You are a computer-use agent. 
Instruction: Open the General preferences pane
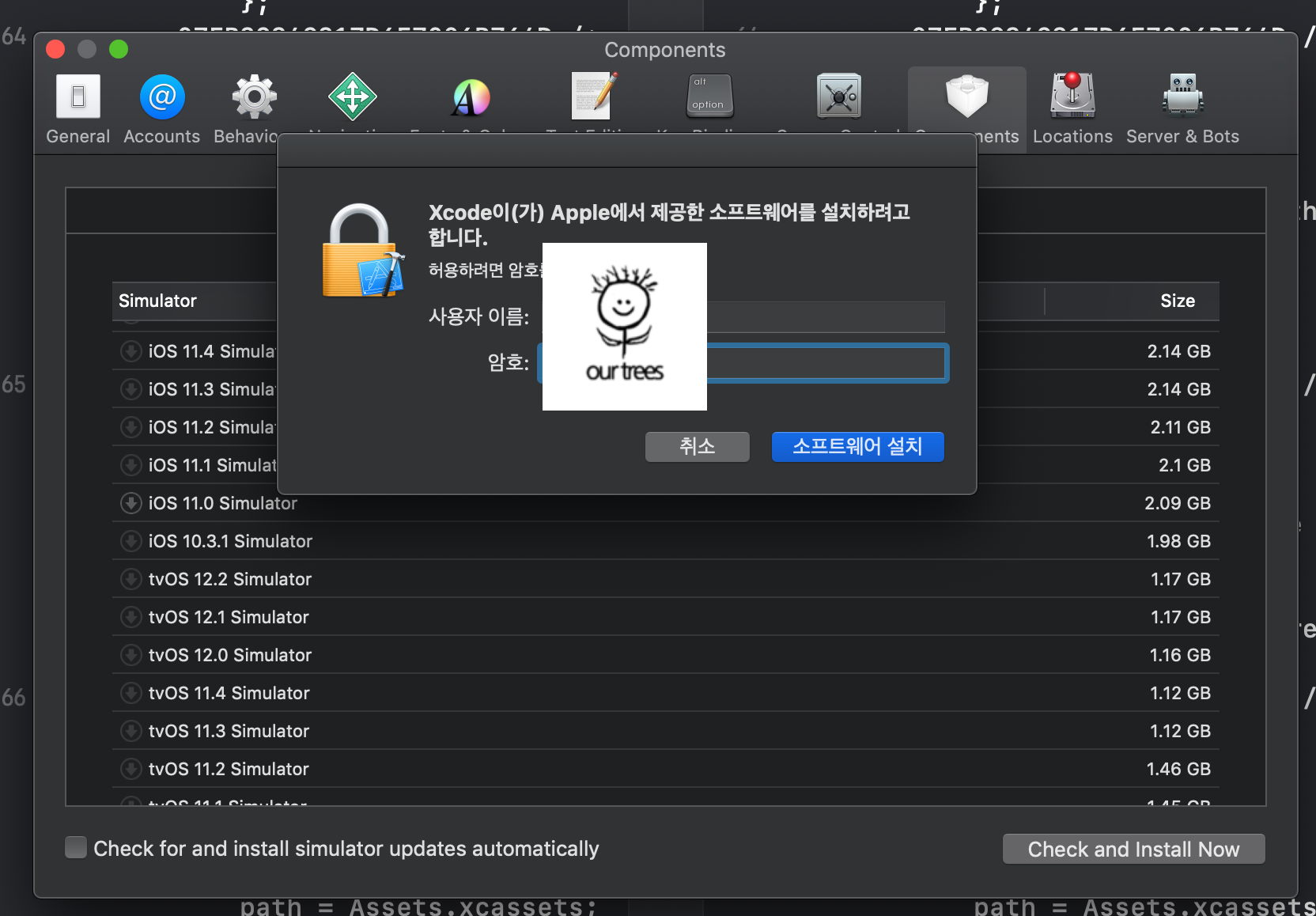[78, 109]
